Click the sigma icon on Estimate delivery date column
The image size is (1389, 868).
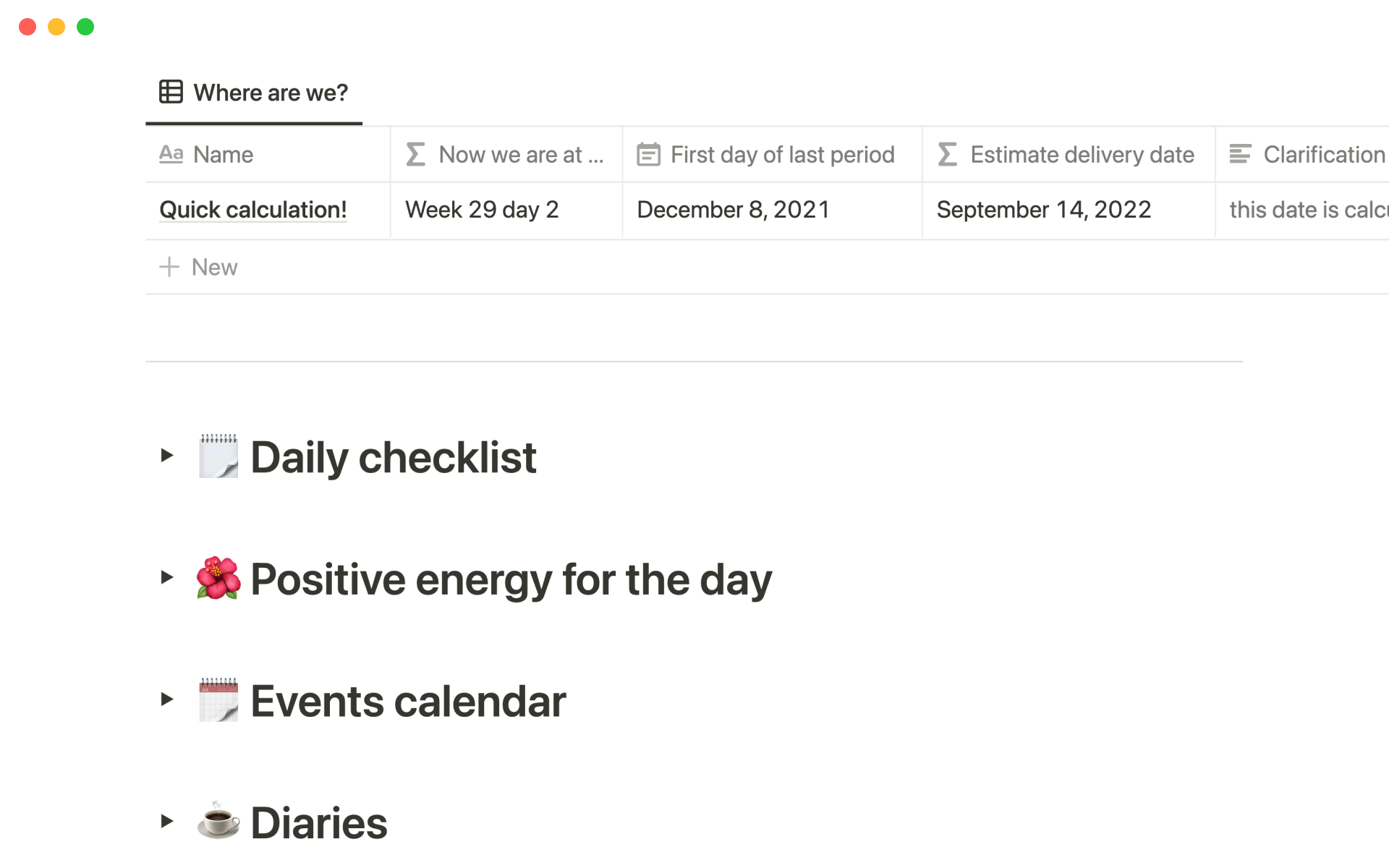947,154
